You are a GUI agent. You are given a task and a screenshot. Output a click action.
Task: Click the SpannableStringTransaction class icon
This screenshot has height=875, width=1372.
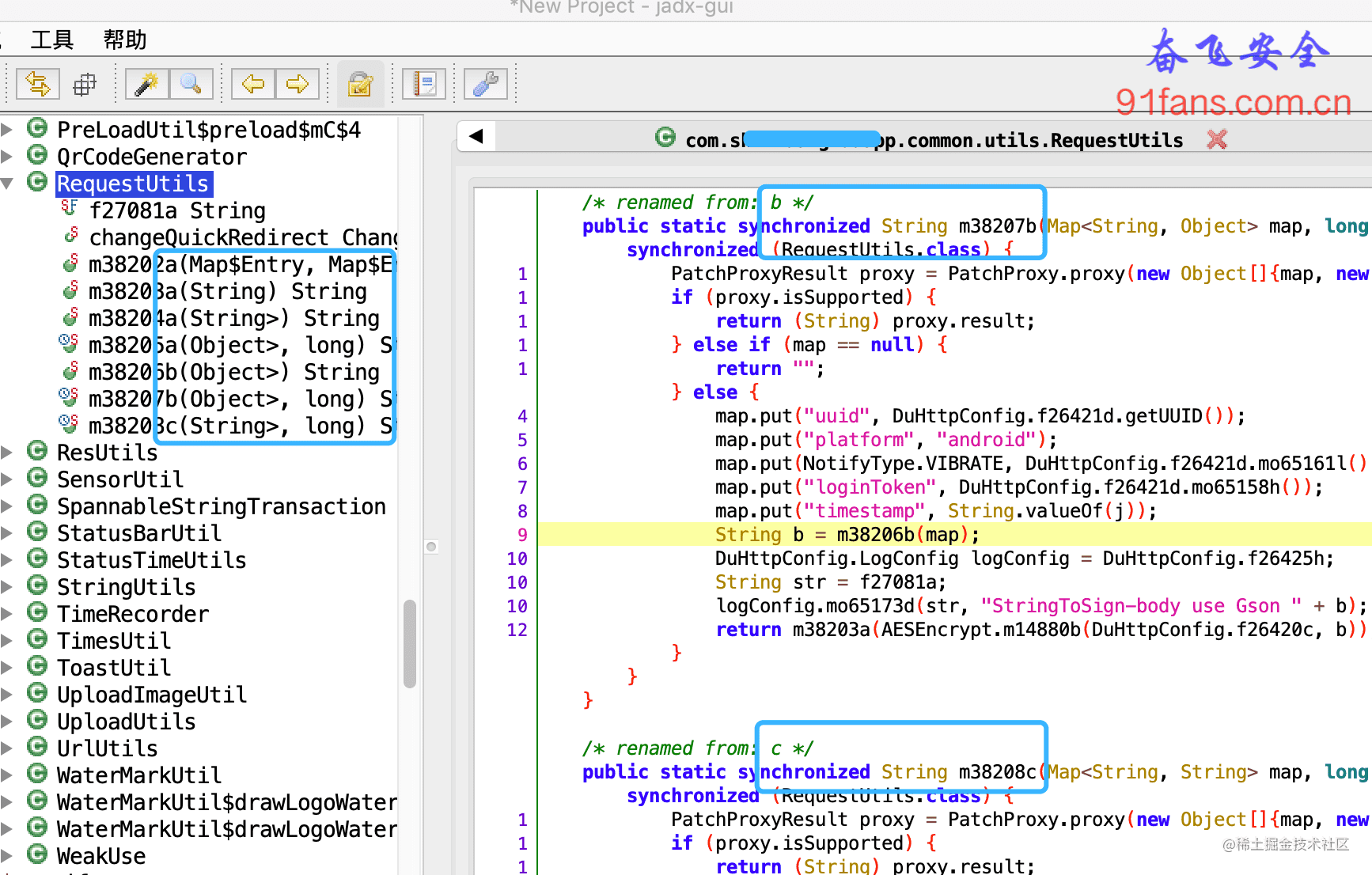[x=37, y=505]
